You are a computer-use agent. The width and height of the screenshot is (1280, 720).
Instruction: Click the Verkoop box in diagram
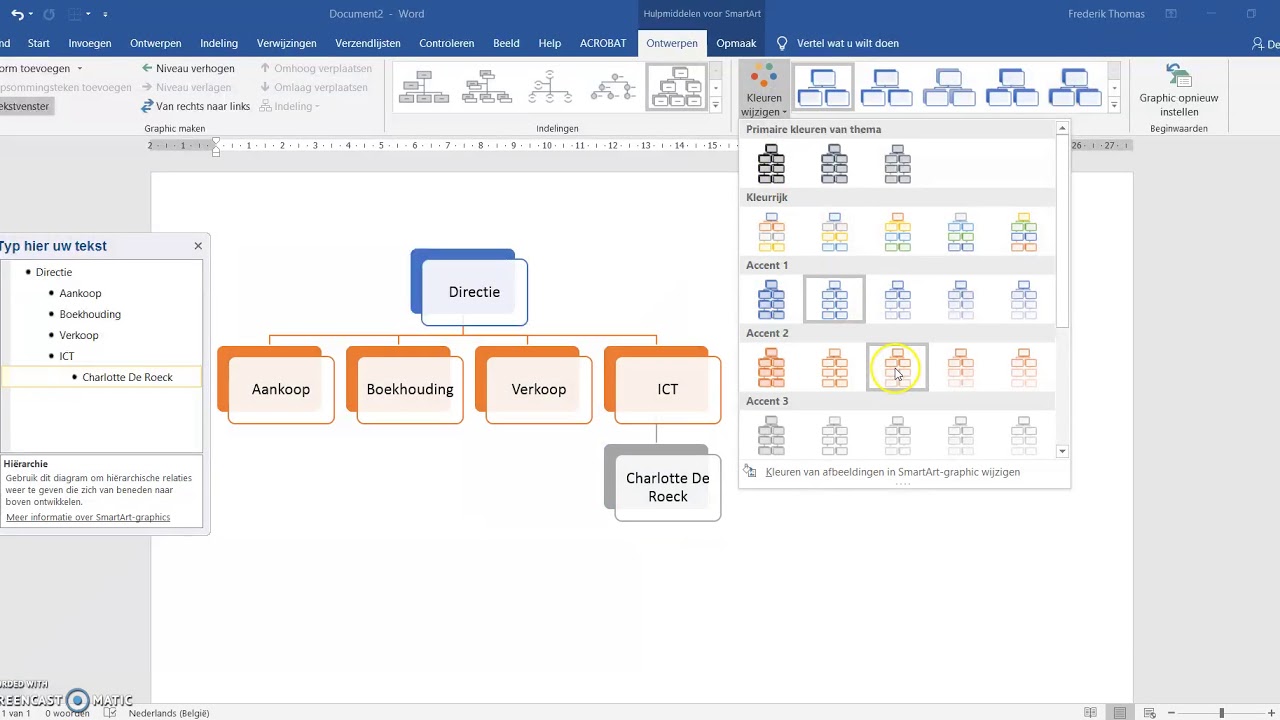[539, 389]
